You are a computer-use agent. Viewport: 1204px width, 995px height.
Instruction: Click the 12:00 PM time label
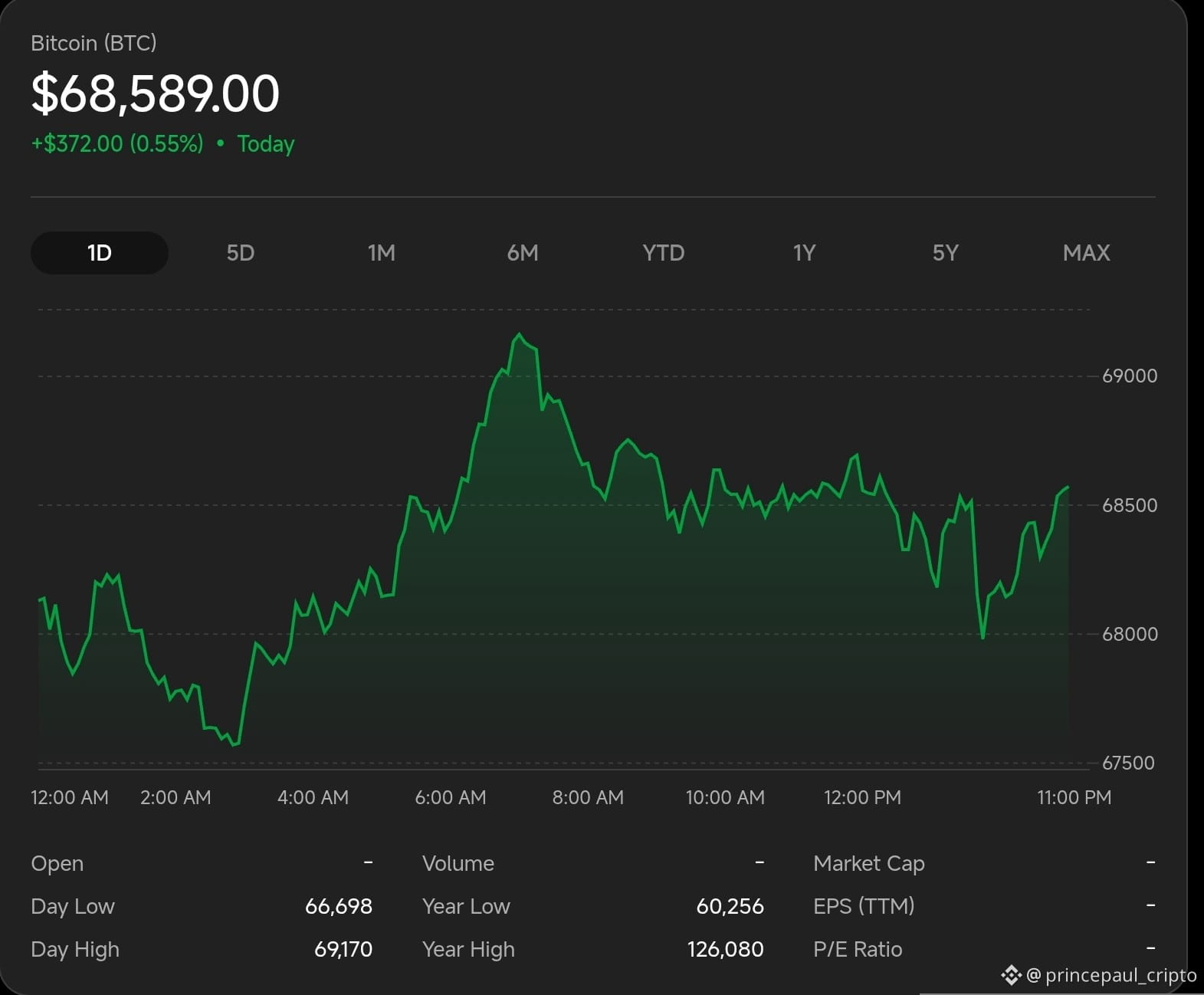[862, 797]
